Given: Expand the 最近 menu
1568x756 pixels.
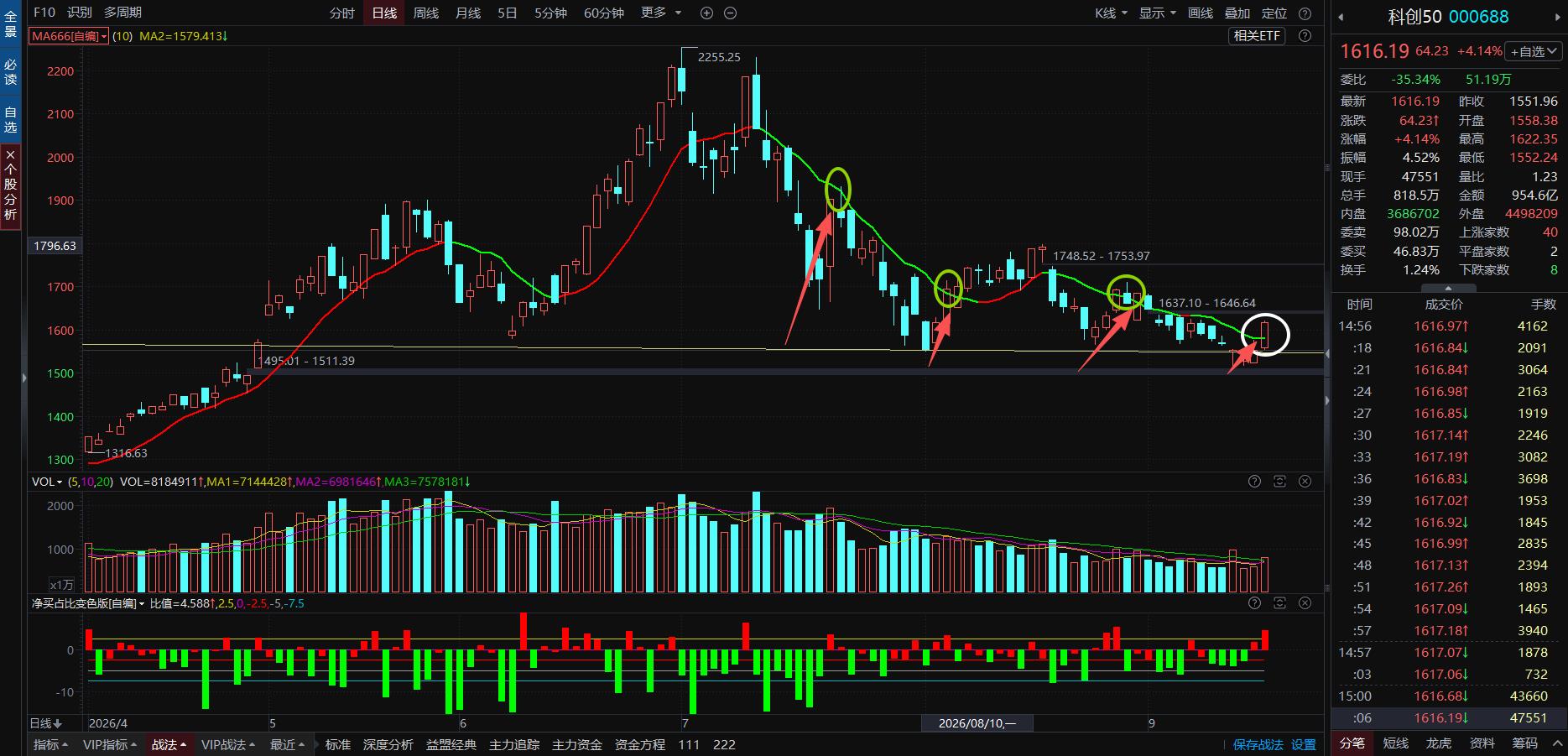Looking at the screenshot, I should [x=288, y=745].
